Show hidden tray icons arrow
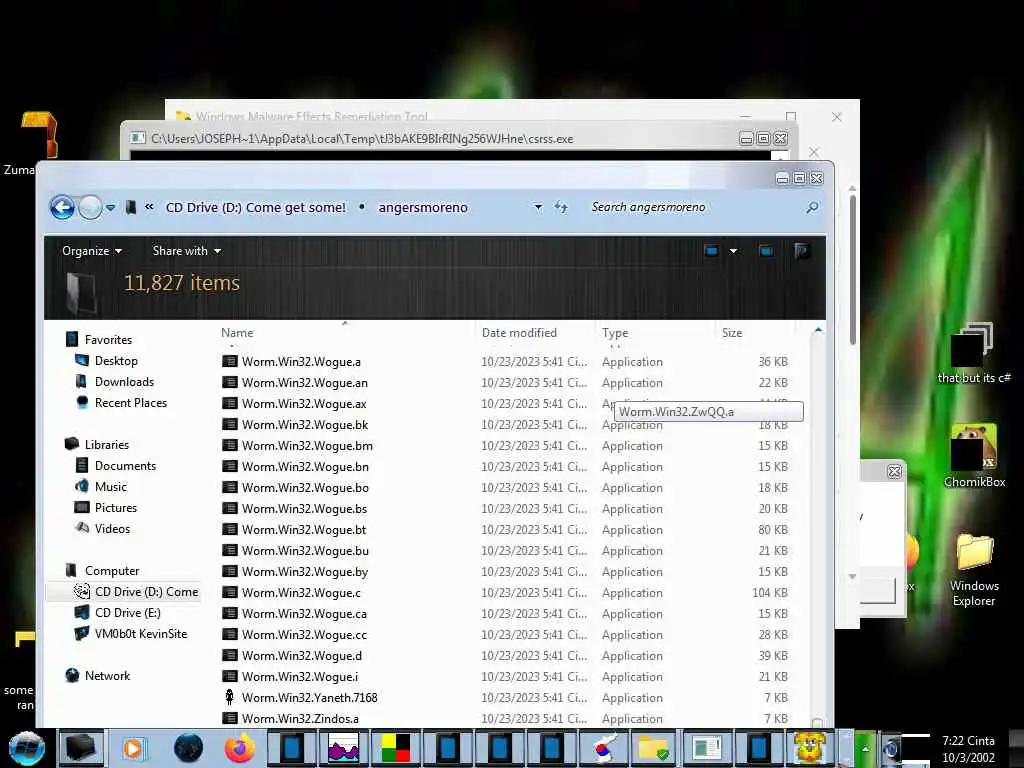The height and width of the screenshot is (768, 1024). 865,749
